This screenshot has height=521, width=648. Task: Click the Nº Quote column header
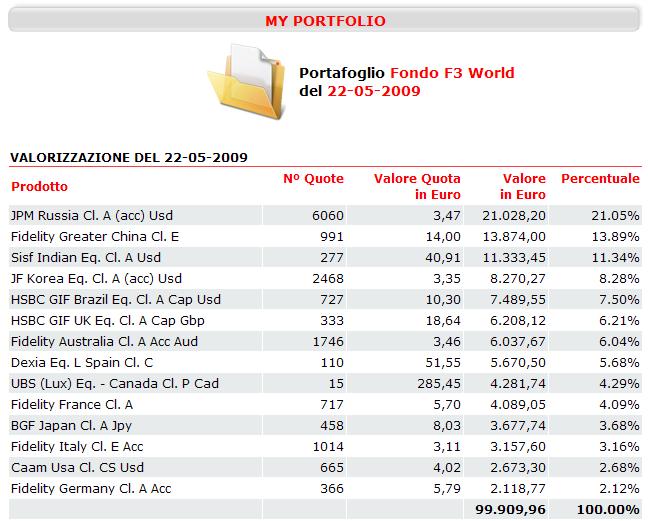coord(313,179)
